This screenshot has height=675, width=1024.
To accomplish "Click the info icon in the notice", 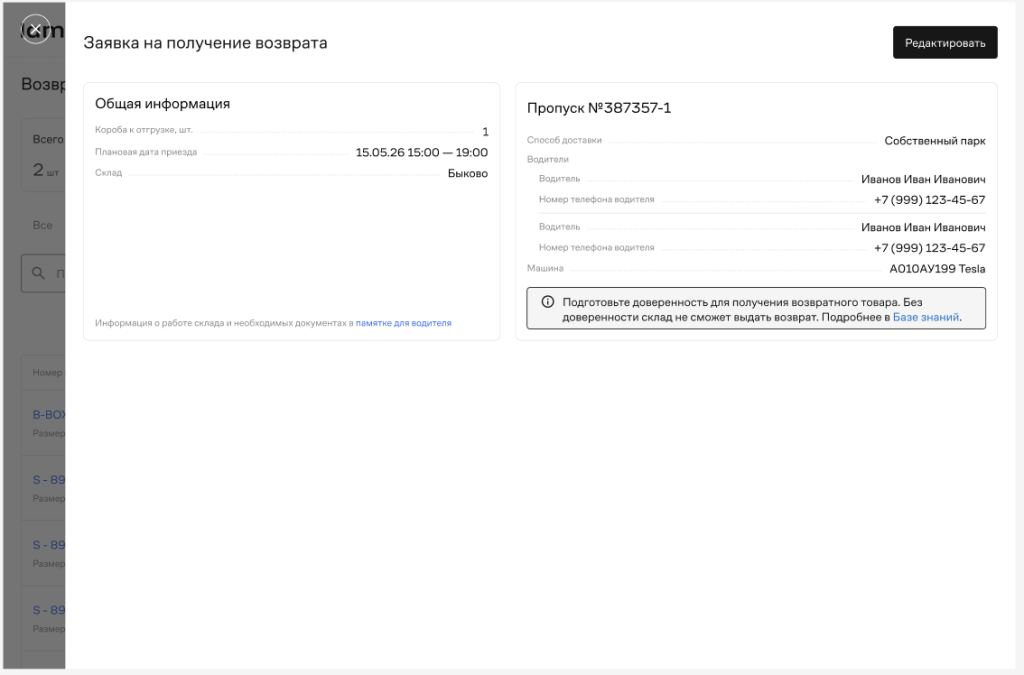I will pyautogui.click(x=547, y=302).
